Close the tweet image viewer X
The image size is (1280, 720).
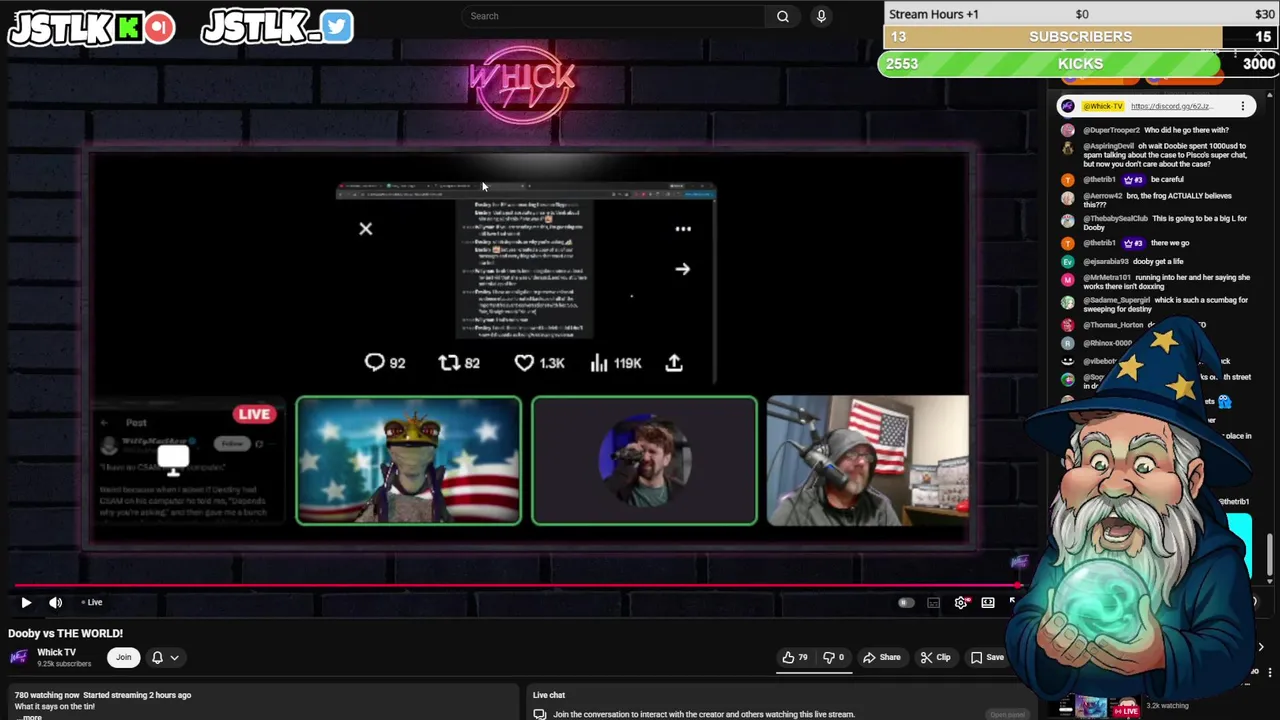pos(366,229)
